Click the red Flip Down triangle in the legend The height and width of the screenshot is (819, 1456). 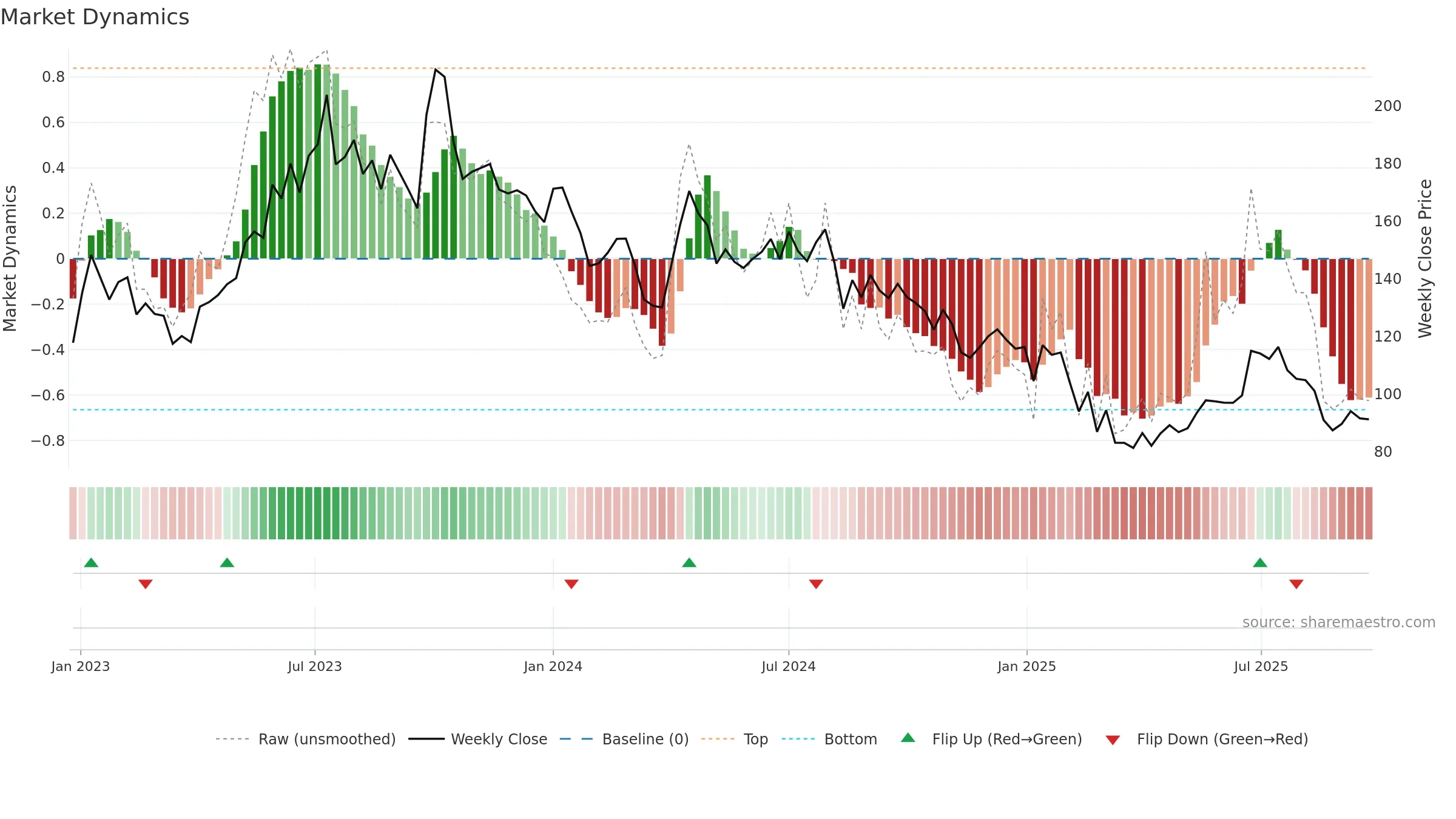coord(1113,740)
